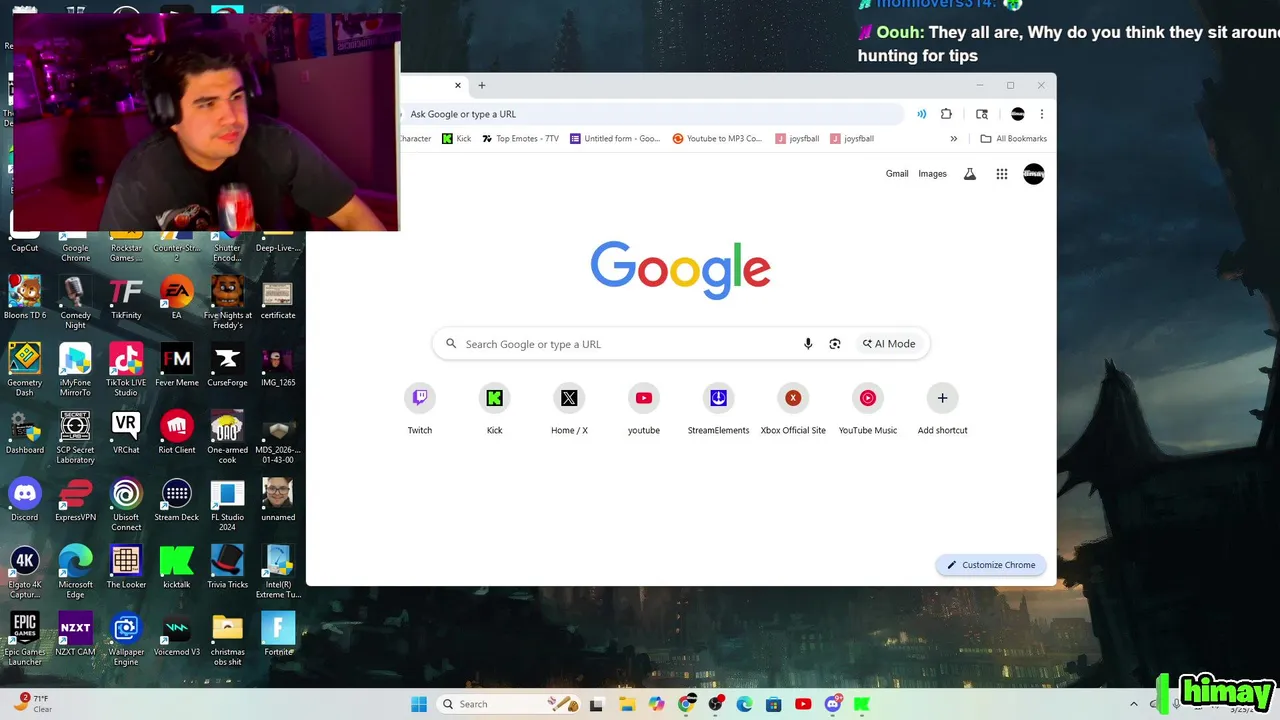Open the Xbox Official Site shortcut
The height and width of the screenshot is (720, 1280).
coord(793,398)
